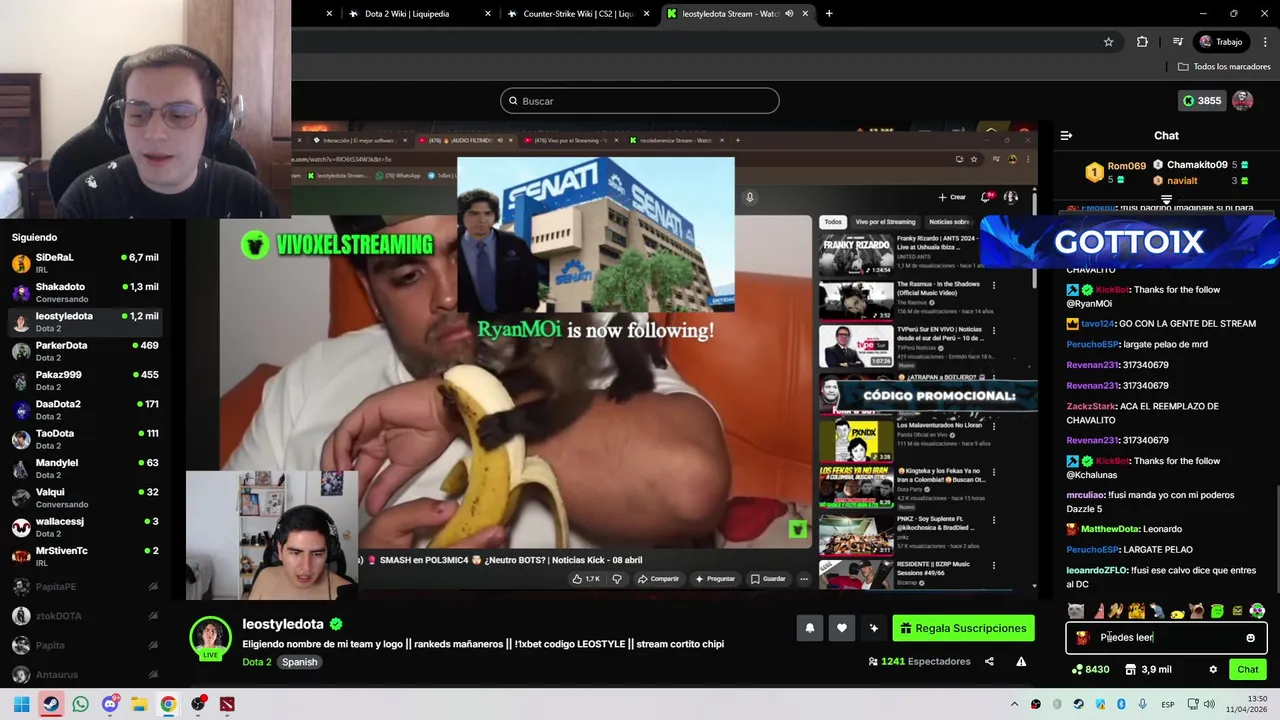This screenshot has width=1280, height=720.
Task: Switch to Counter-Strike Wiki tab
Action: coord(578,14)
